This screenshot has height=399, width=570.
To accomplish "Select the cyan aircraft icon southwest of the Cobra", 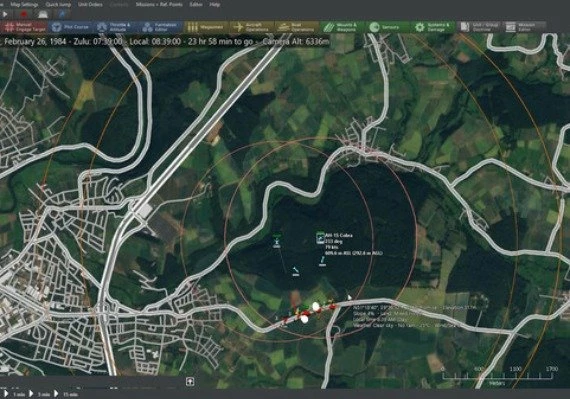I will coord(296,271).
